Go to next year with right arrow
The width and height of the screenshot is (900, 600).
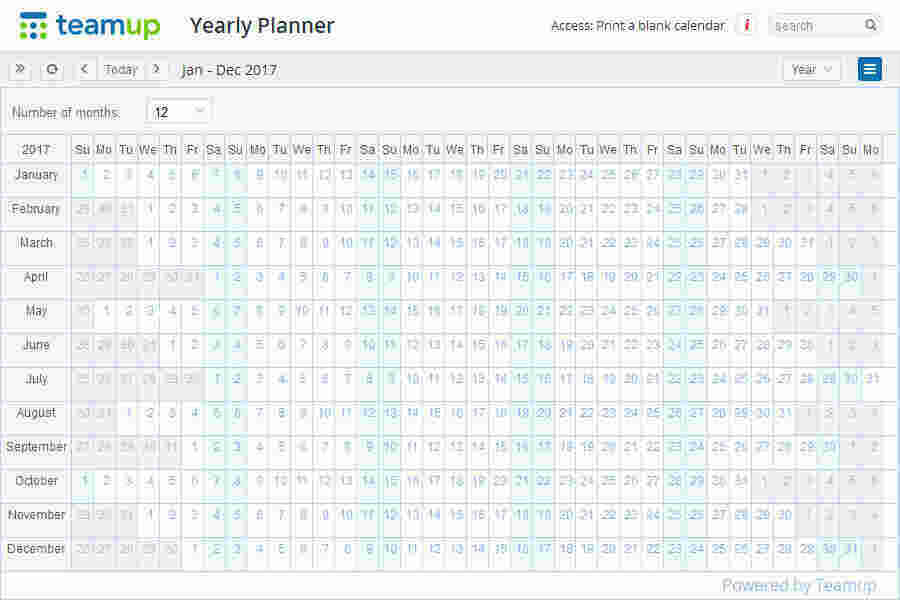(156, 70)
